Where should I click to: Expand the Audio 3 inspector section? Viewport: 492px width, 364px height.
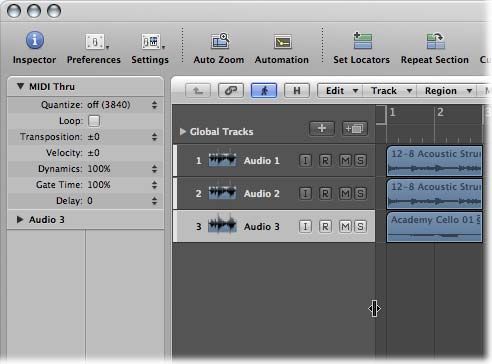point(20,219)
